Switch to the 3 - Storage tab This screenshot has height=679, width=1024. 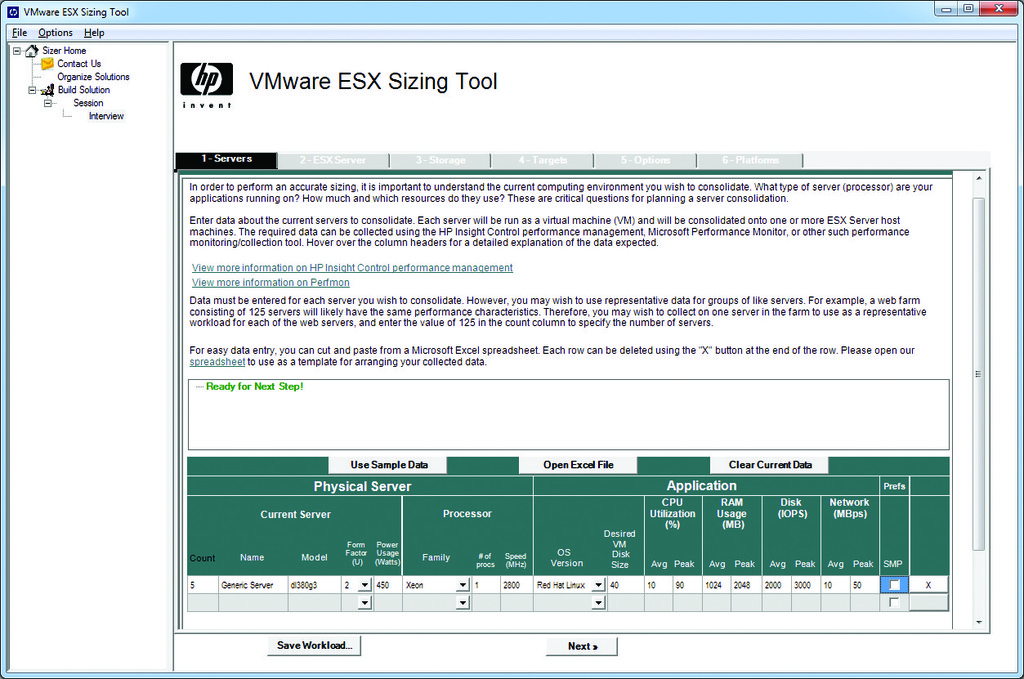(440, 160)
